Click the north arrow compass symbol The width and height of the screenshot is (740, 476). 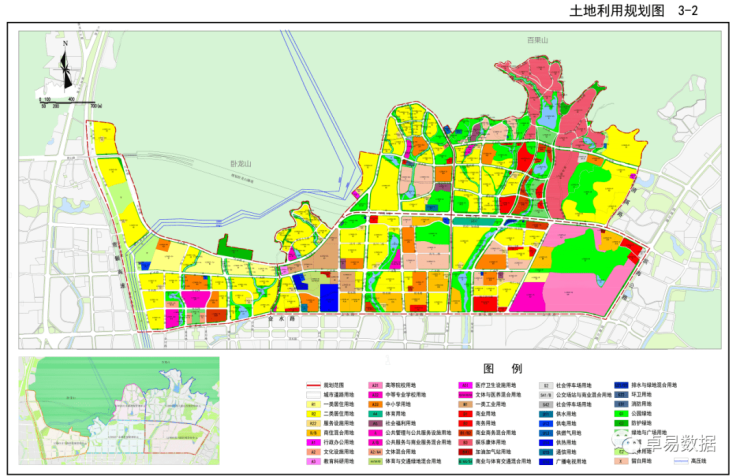67,67
